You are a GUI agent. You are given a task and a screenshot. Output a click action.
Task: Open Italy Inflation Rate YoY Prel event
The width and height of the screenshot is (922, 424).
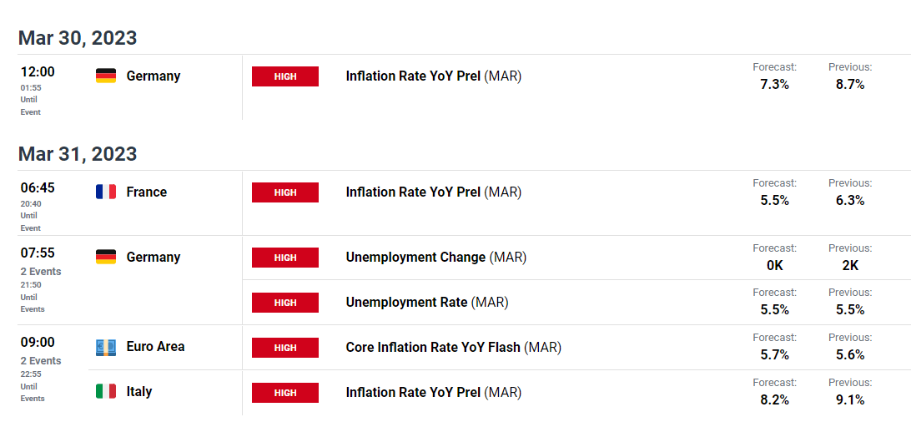(x=433, y=392)
